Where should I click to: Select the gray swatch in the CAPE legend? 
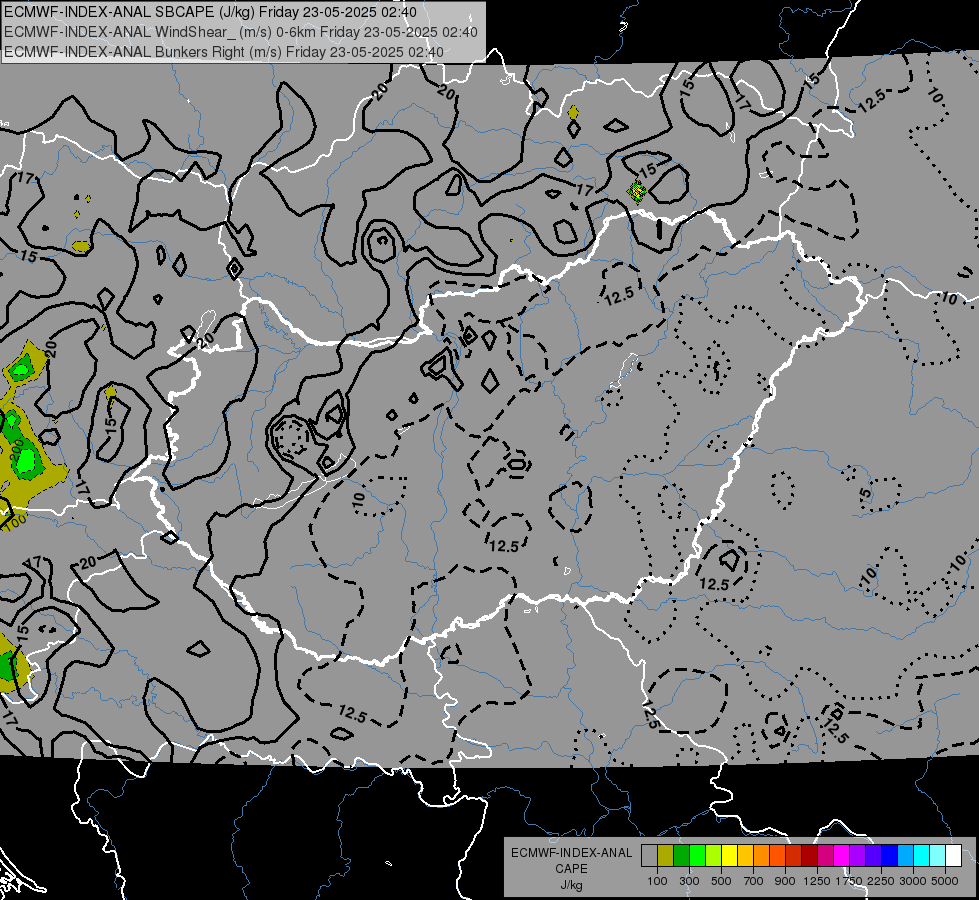649,855
